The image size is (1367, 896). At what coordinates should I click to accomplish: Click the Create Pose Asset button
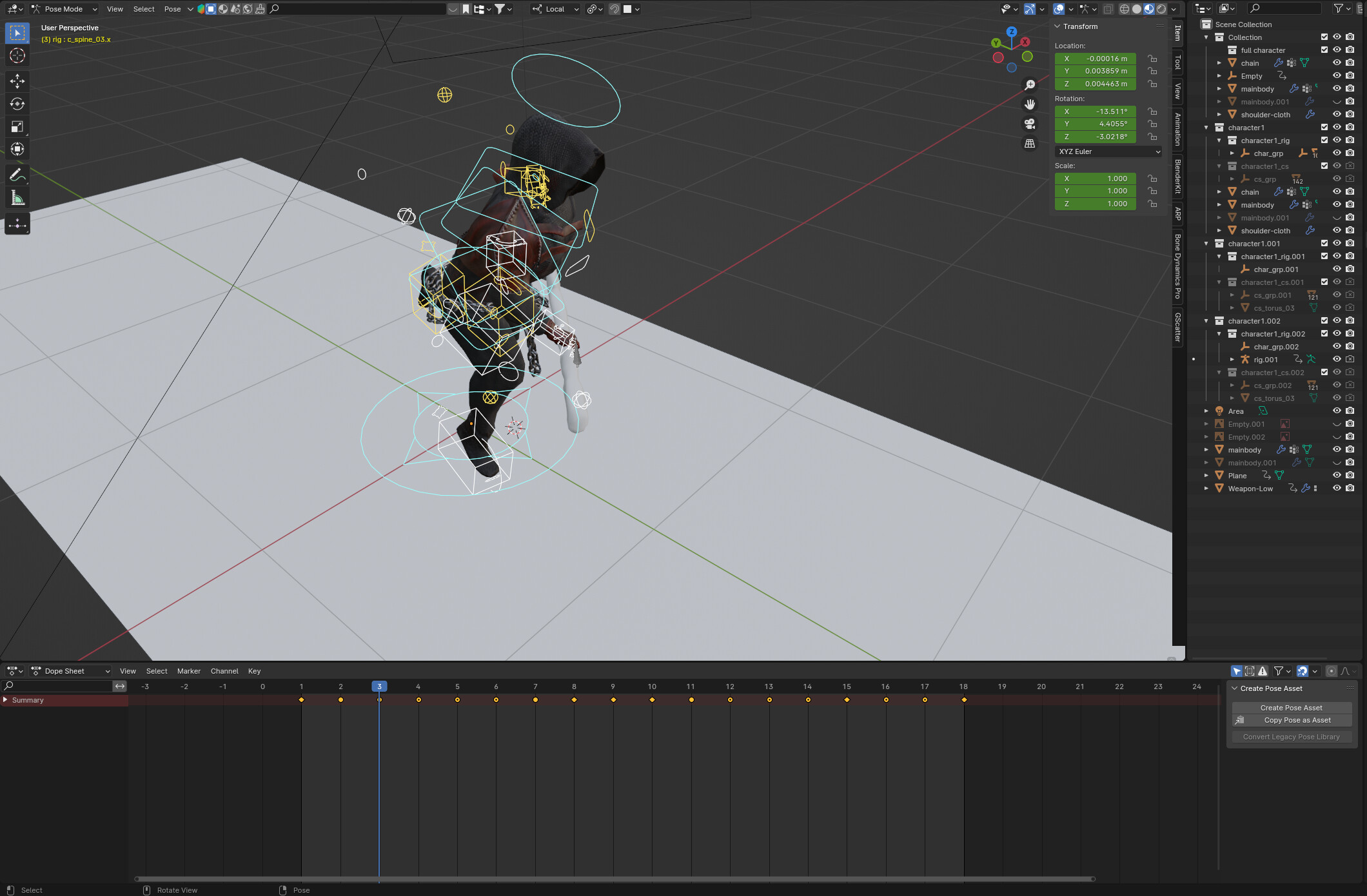tap(1292, 708)
